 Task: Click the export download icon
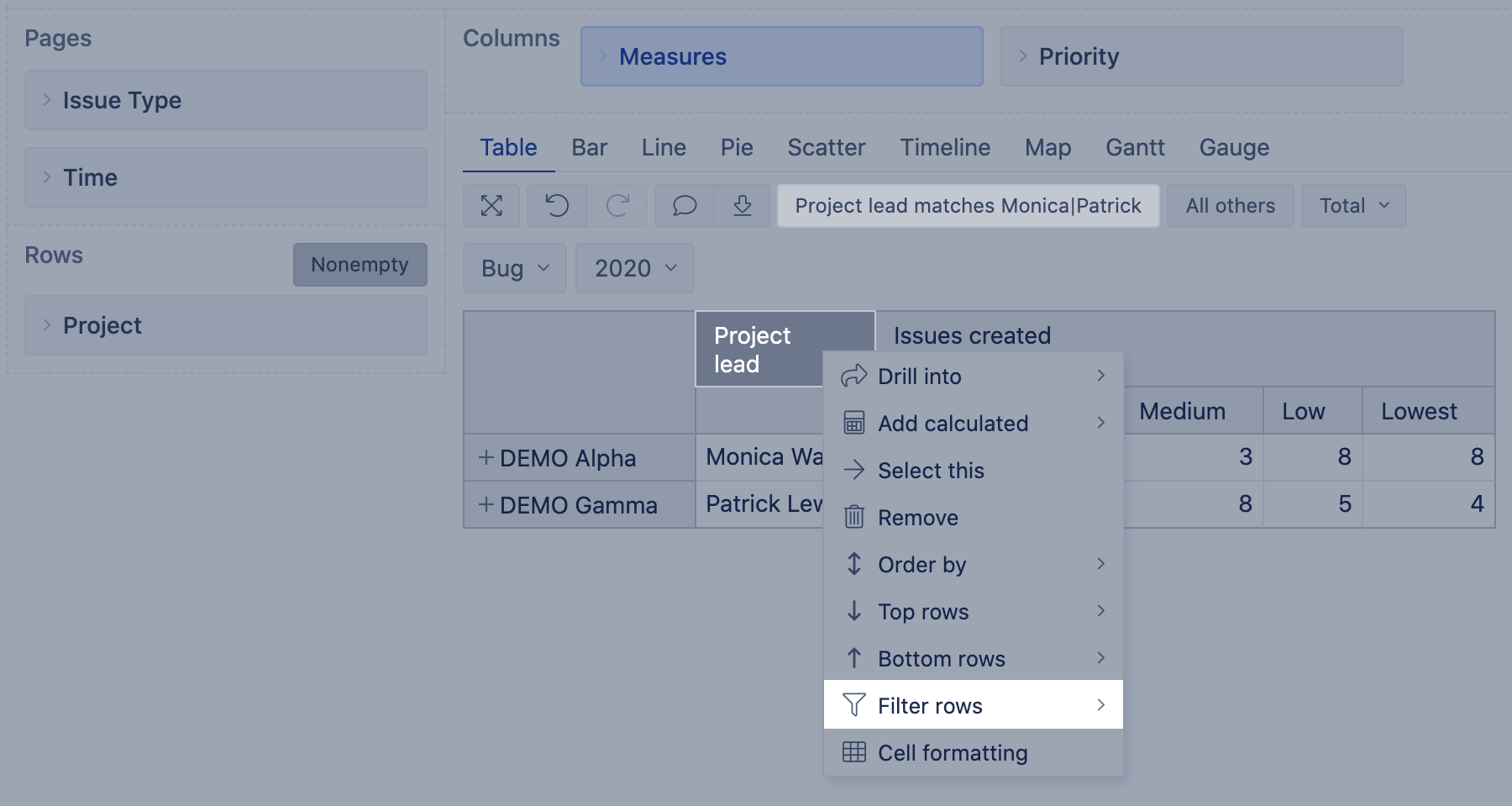tap(743, 206)
